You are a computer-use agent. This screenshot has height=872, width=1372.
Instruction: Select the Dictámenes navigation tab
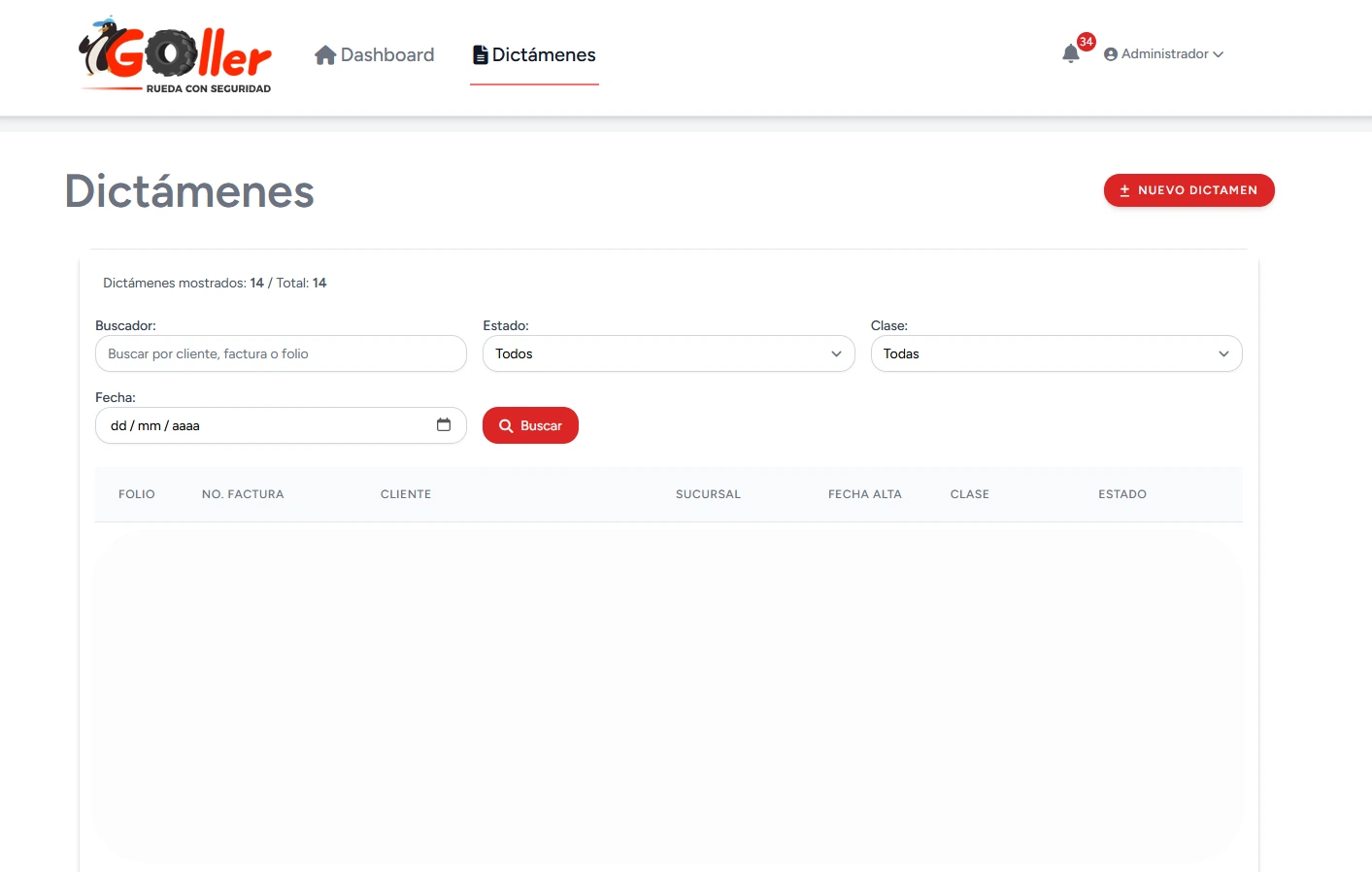tap(543, 55)
